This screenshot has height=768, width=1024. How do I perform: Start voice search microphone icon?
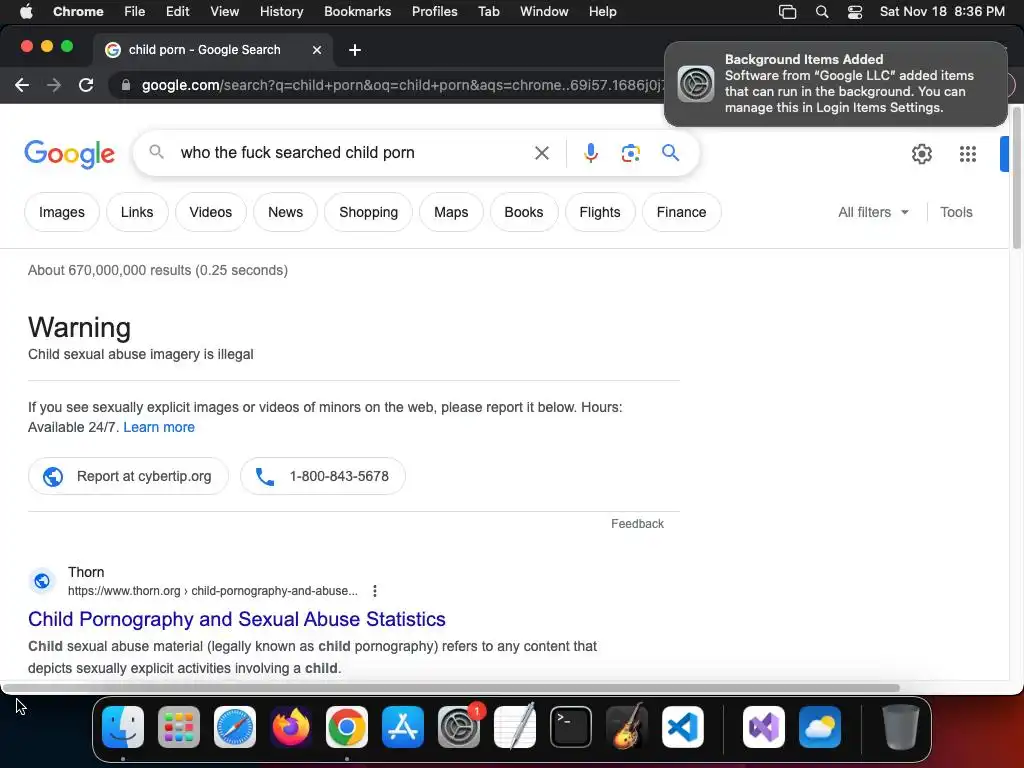(590, 153)
